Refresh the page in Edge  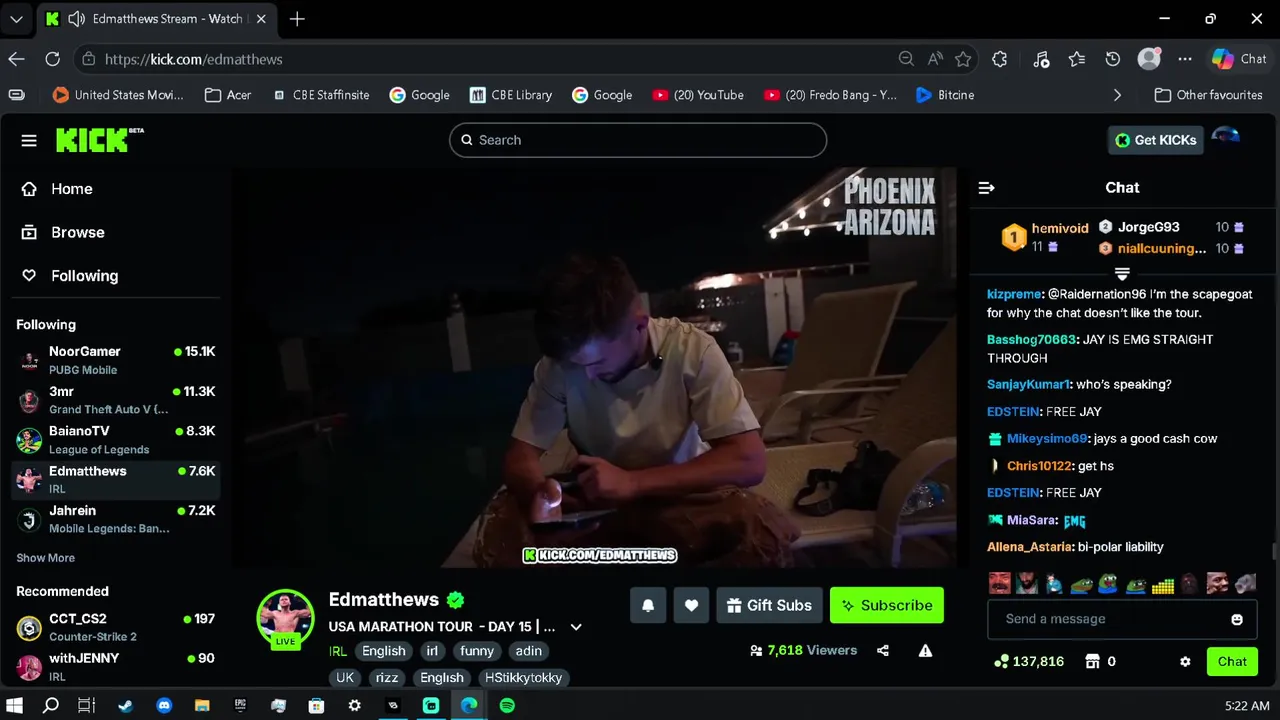53,59
